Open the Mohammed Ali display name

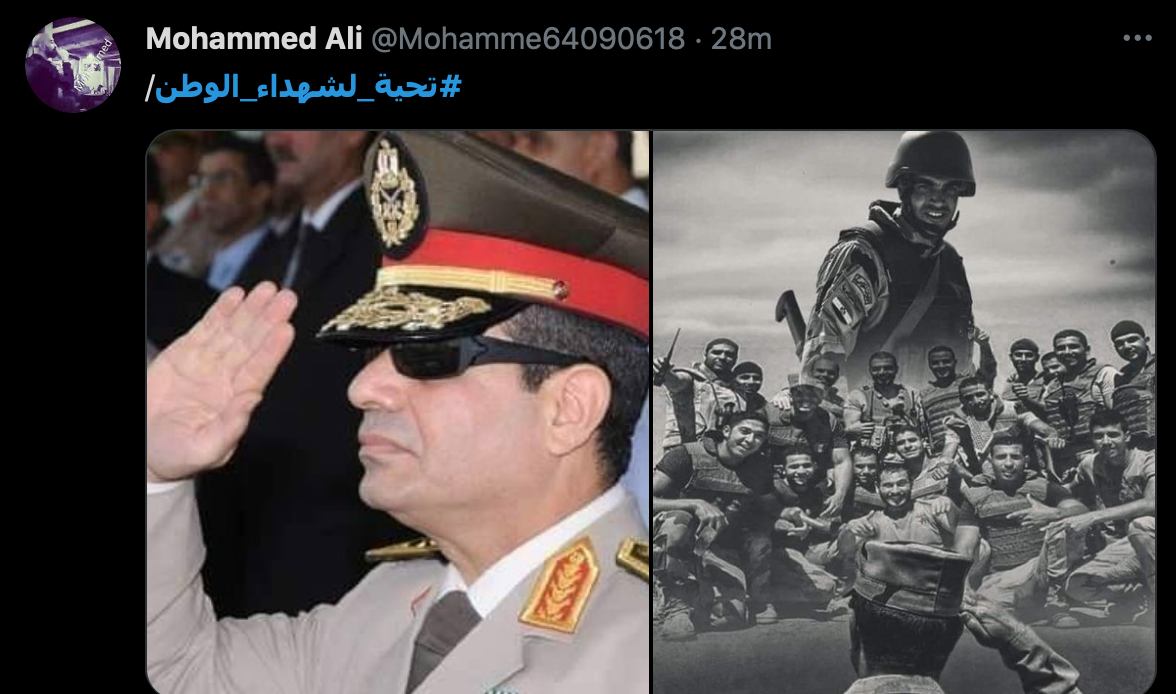click(254, 38)
